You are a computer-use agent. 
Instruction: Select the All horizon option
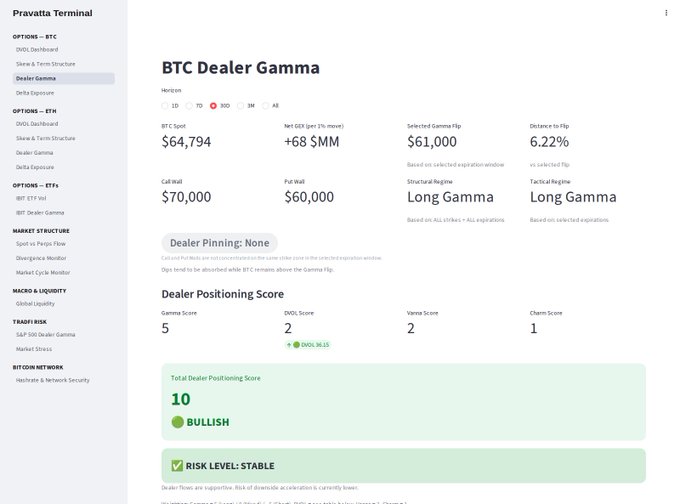(x=271, y=105)
